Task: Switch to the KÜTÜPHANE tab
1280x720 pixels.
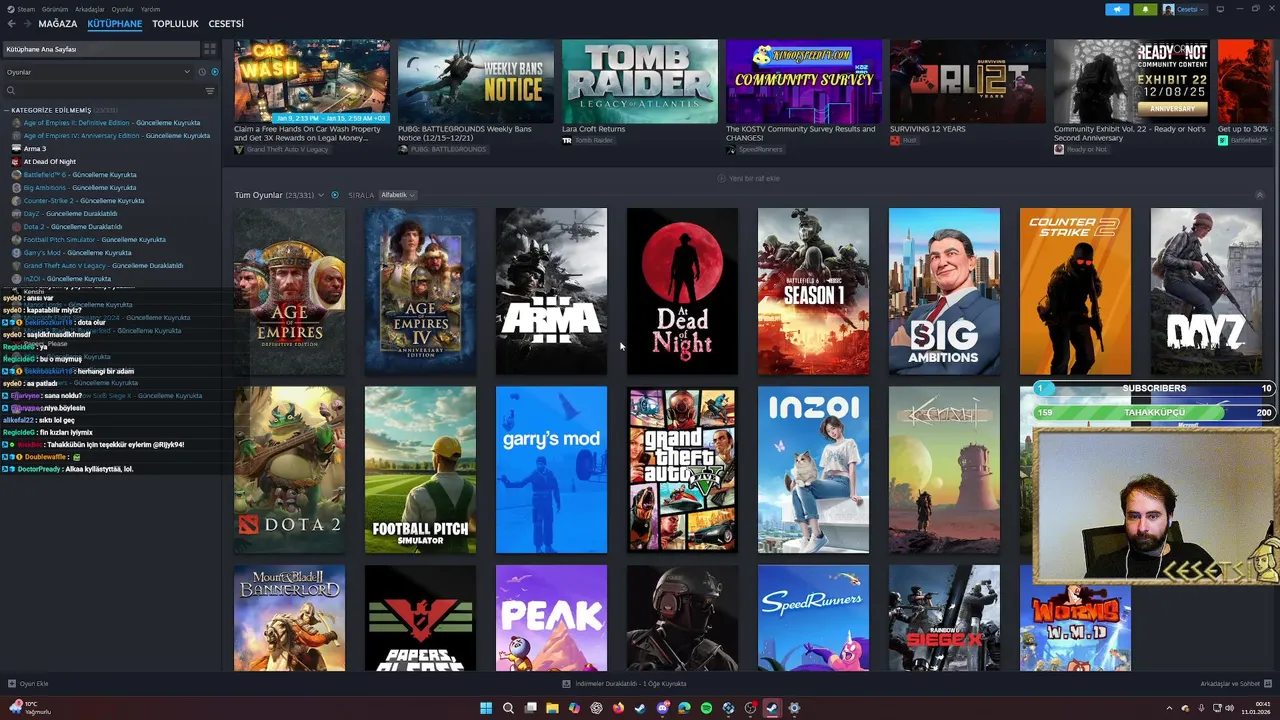Action: (x=115, y=23)
